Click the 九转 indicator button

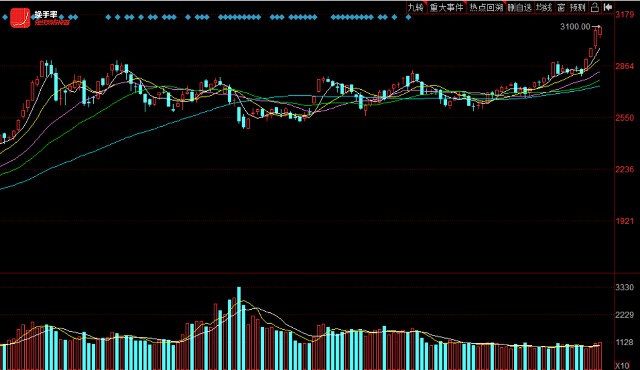416,7
